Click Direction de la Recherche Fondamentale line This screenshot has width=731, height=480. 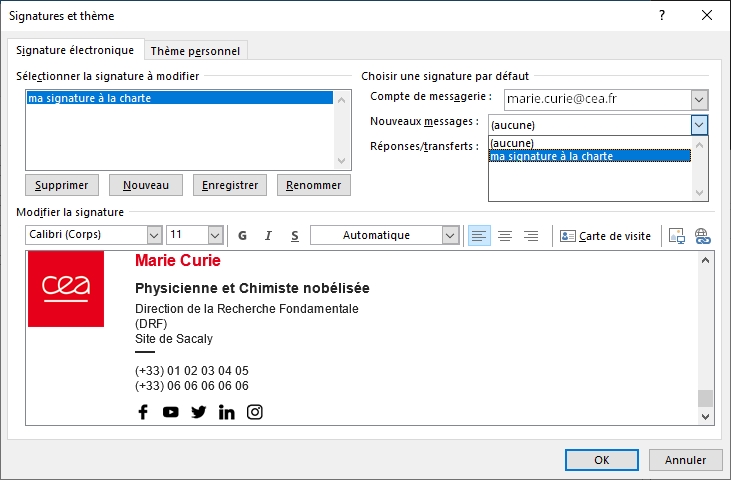click(247, 309)
